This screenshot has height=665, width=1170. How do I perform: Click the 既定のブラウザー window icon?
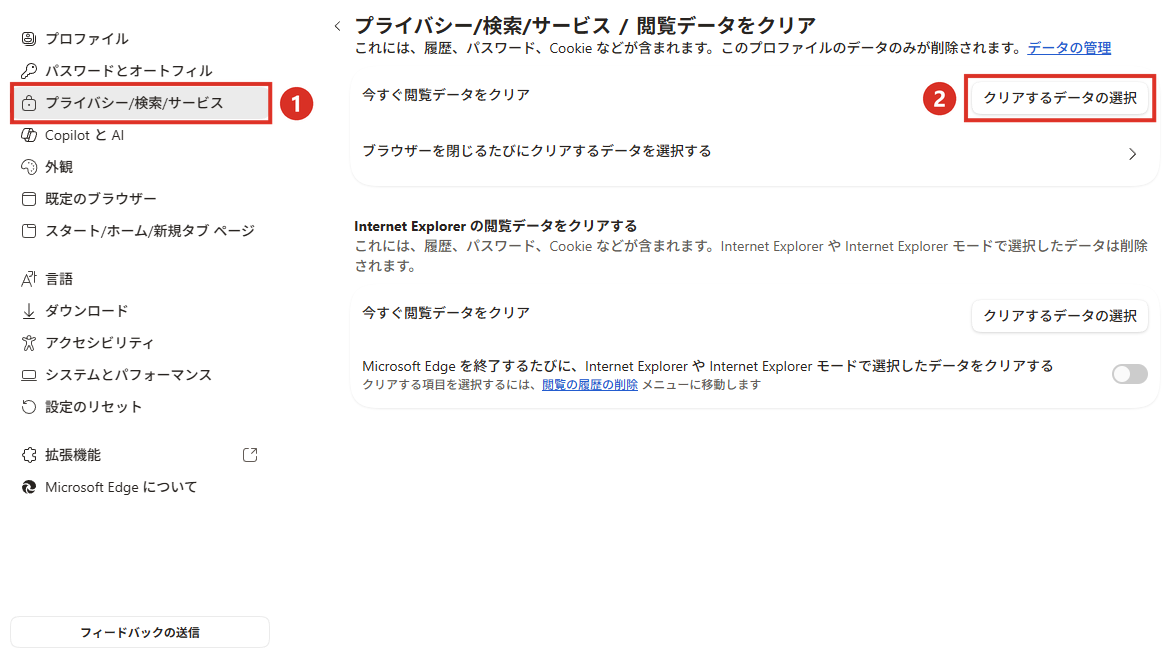29,199
